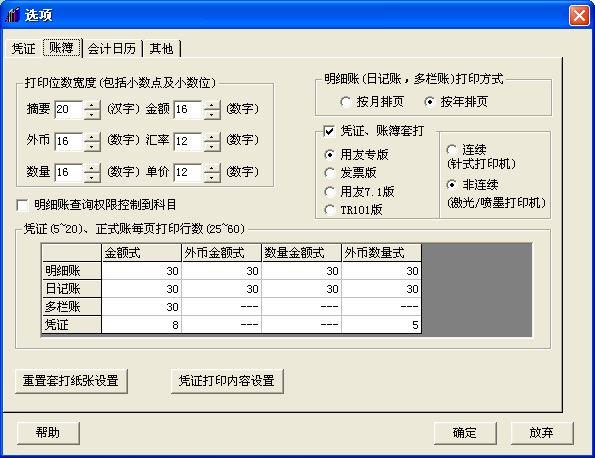
Task: Click the 凭证 row header in table
Action: [72, 325]
